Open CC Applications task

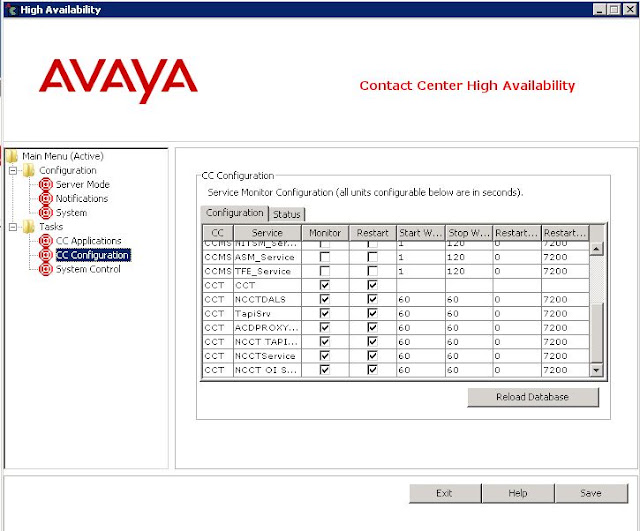click(88, 241)
